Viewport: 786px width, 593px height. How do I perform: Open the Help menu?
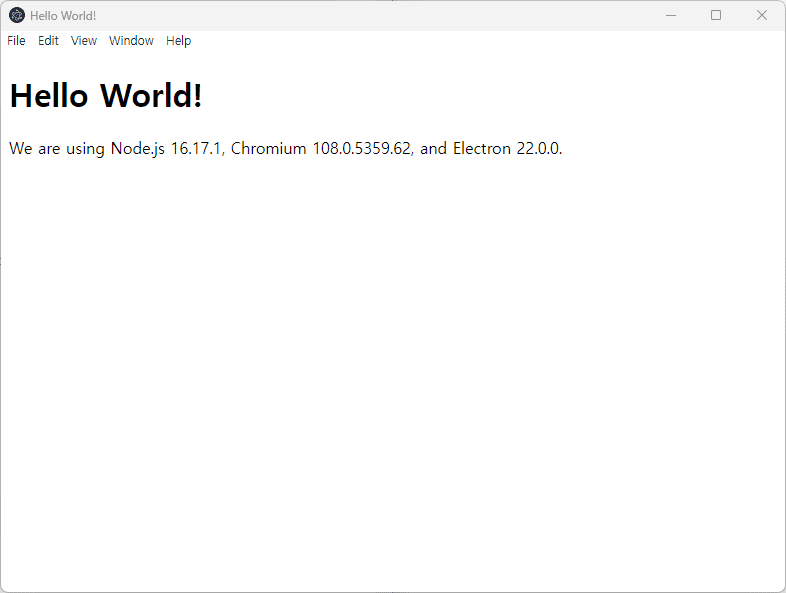[x=178, y=41]
